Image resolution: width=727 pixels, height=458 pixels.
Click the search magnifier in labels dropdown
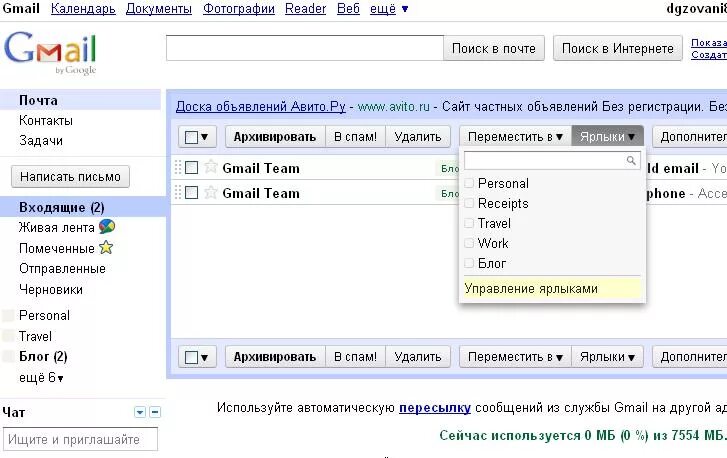631,160
